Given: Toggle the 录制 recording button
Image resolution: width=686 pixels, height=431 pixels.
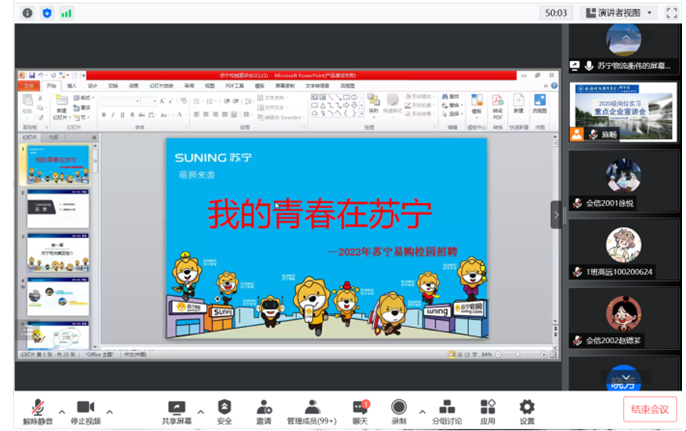Looking at the screenshot, I should tap(399, 409).
